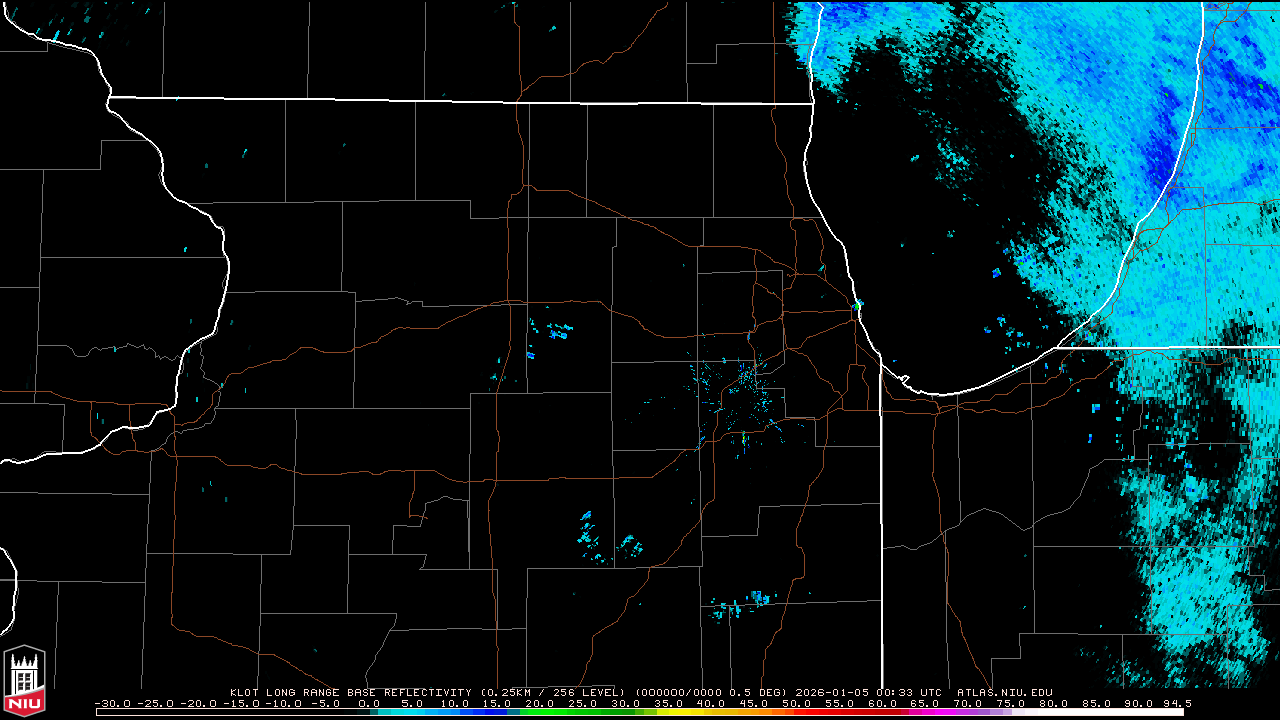
Task: Click the 50.0 value label on the scale
Action: pos(798,703)
